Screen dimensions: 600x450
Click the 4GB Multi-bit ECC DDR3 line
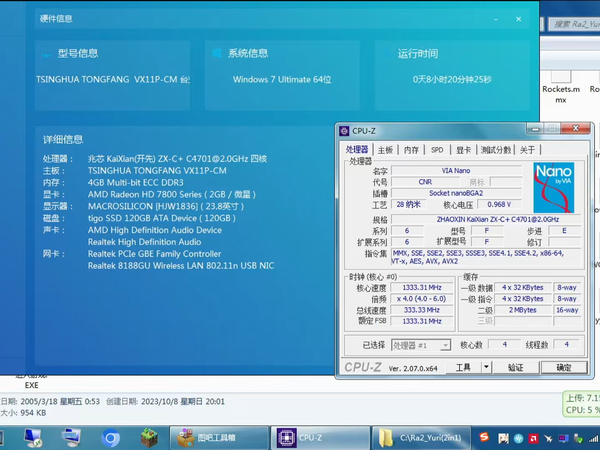(135, 183)
